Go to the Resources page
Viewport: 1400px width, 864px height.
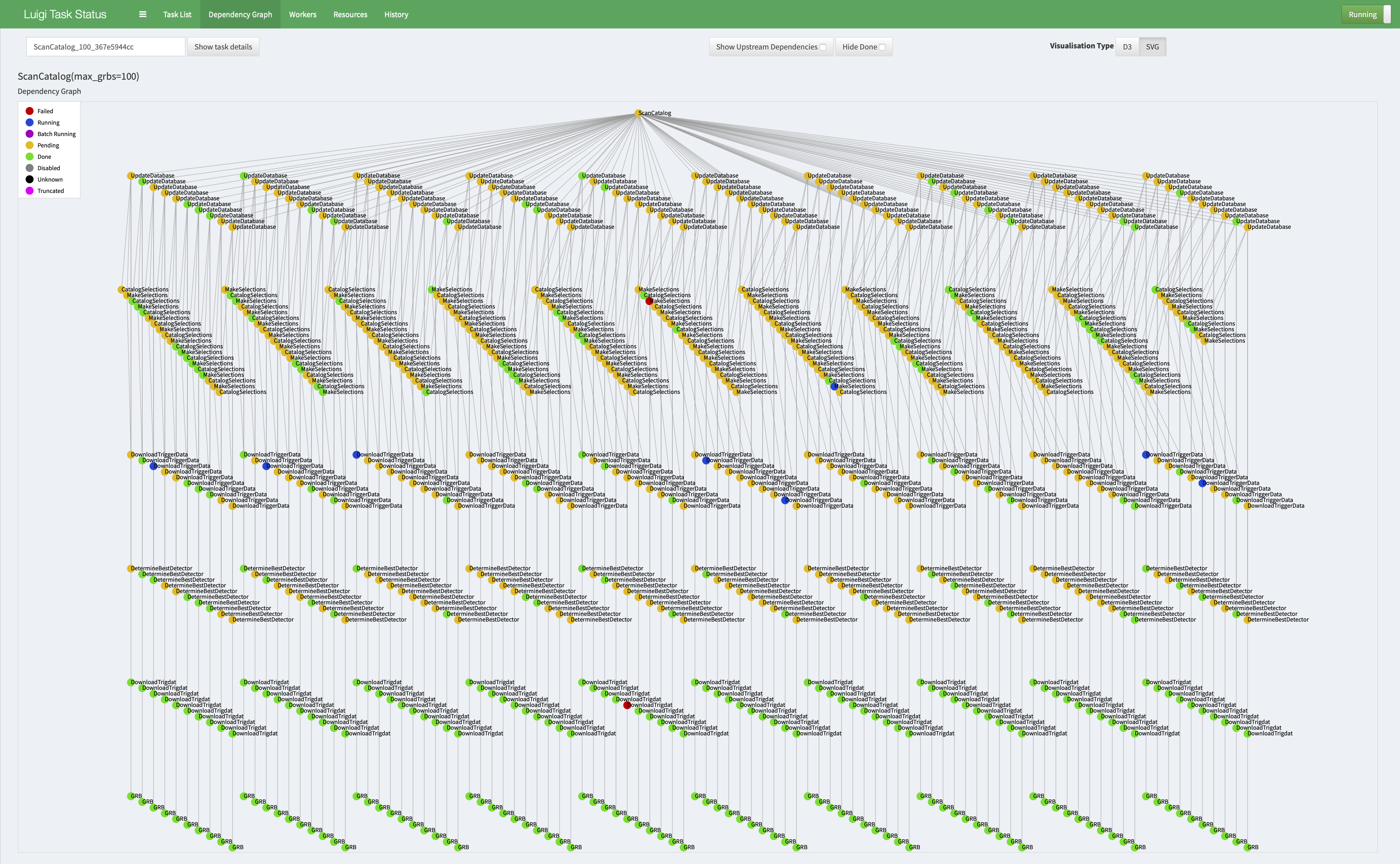[x=350, y=14]
